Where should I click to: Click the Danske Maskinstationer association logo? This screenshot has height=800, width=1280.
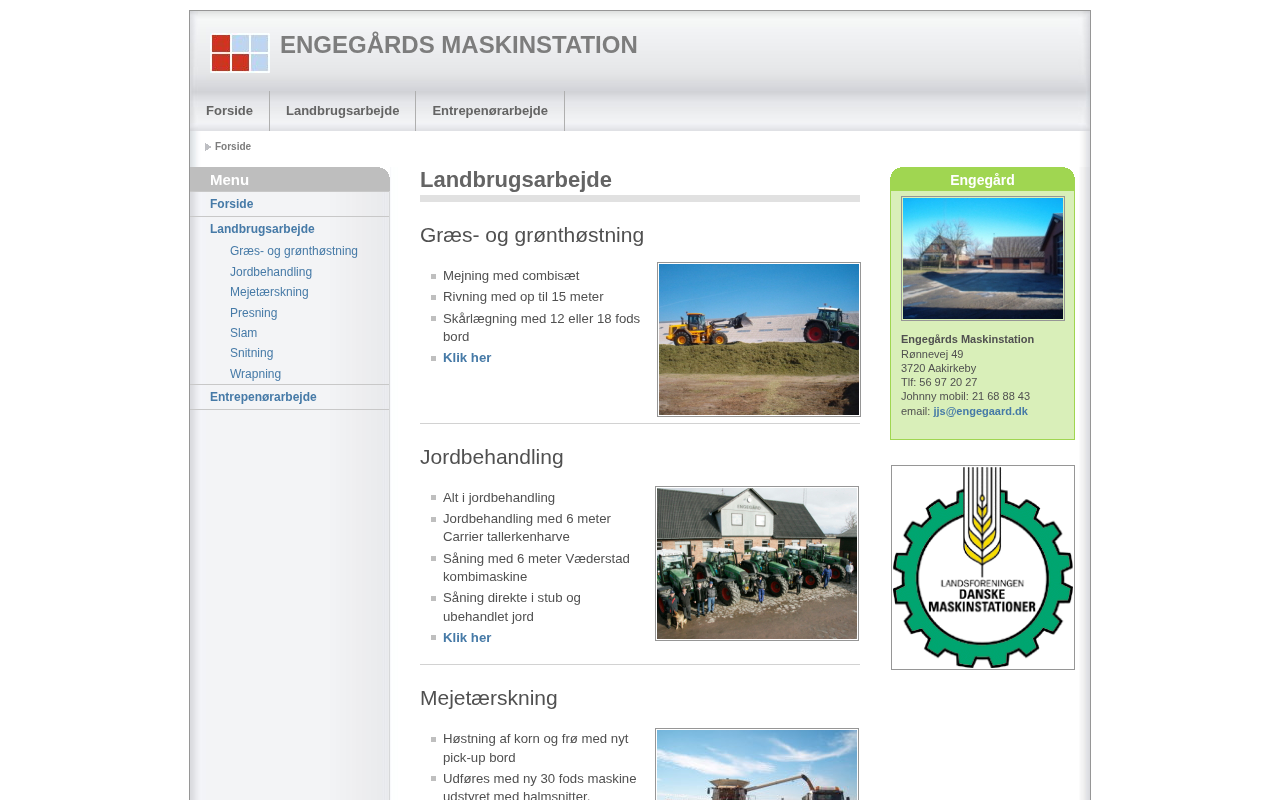tap(983, 567)
